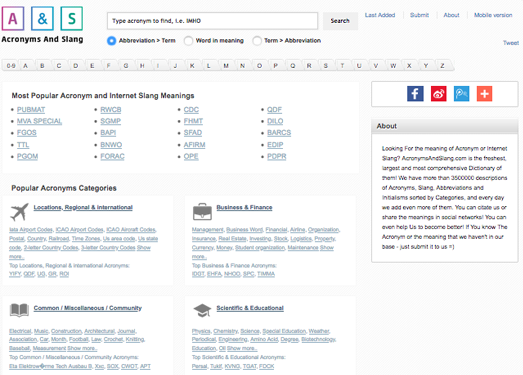The image size is (523, 375).
Task: Select Abbreviation > Term radio option
Action: click(111, 41)
